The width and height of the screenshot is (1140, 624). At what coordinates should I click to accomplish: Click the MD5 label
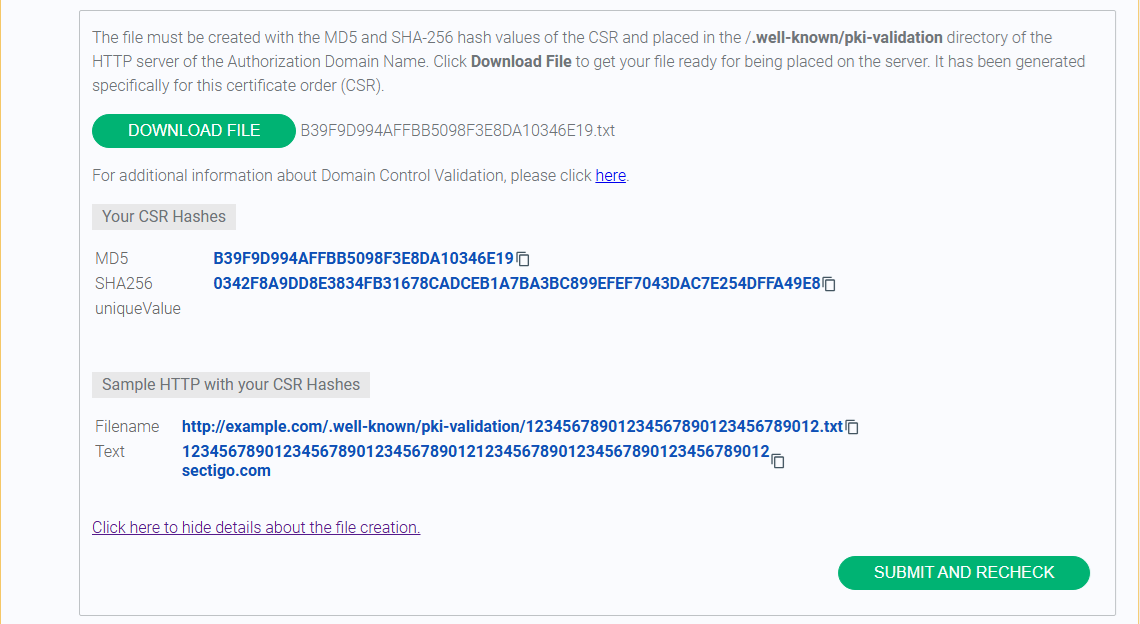click(x=112, y=258)
